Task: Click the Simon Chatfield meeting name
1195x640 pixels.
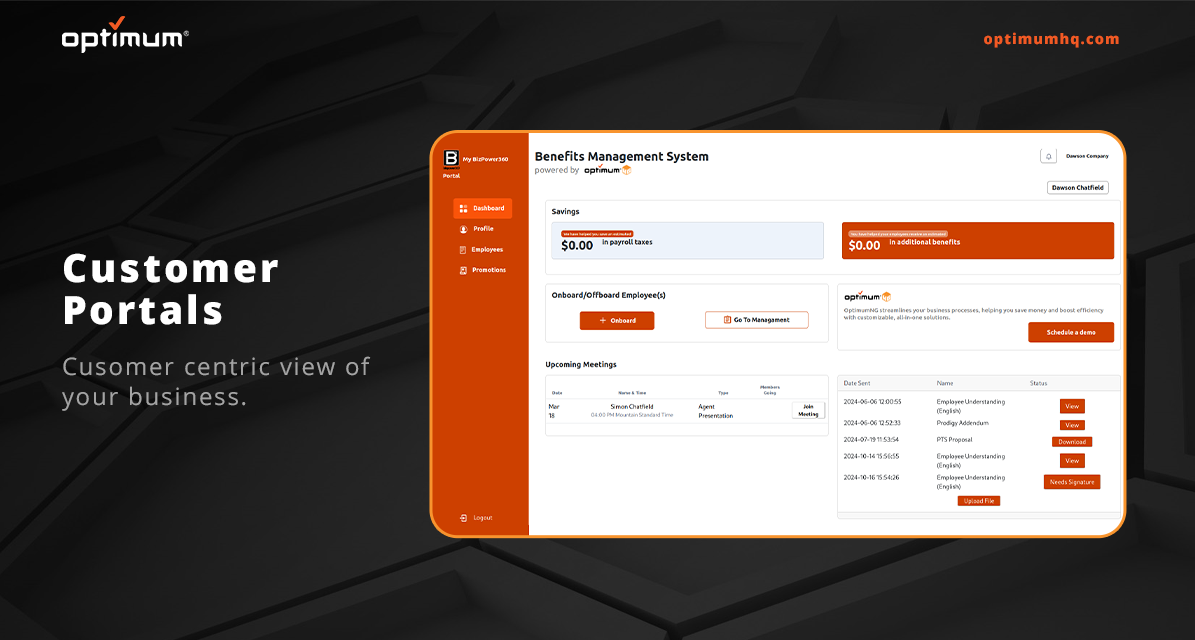Action: pos(632,407)
